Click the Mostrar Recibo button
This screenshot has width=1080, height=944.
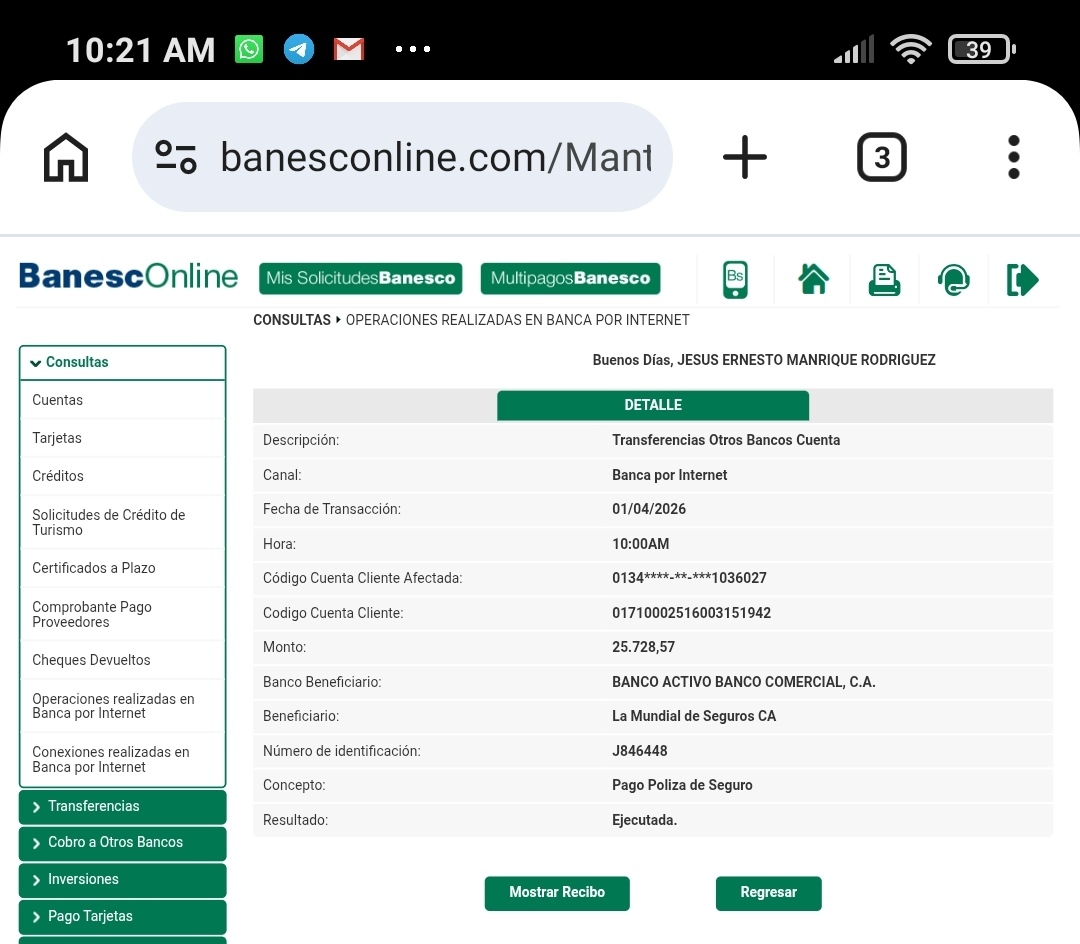click(557, 893)
